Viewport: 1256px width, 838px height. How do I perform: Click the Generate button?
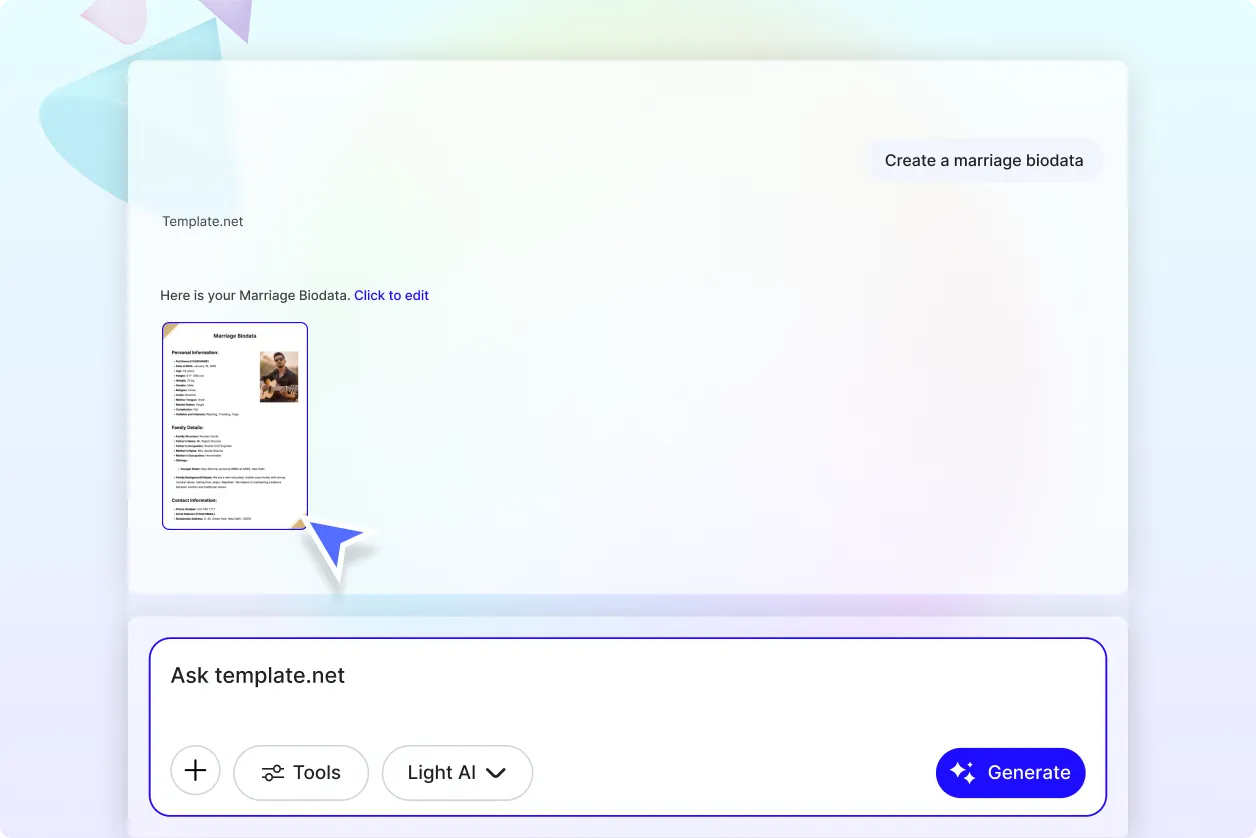(1010, 773)
